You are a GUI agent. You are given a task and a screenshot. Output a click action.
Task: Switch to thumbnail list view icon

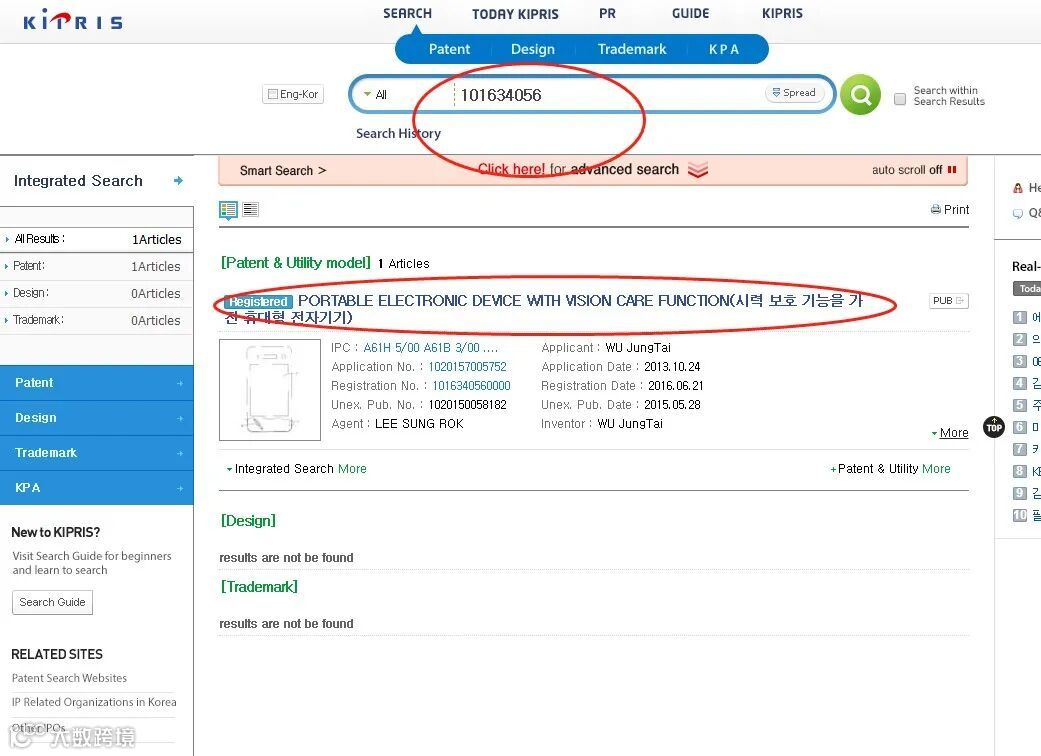228,210
